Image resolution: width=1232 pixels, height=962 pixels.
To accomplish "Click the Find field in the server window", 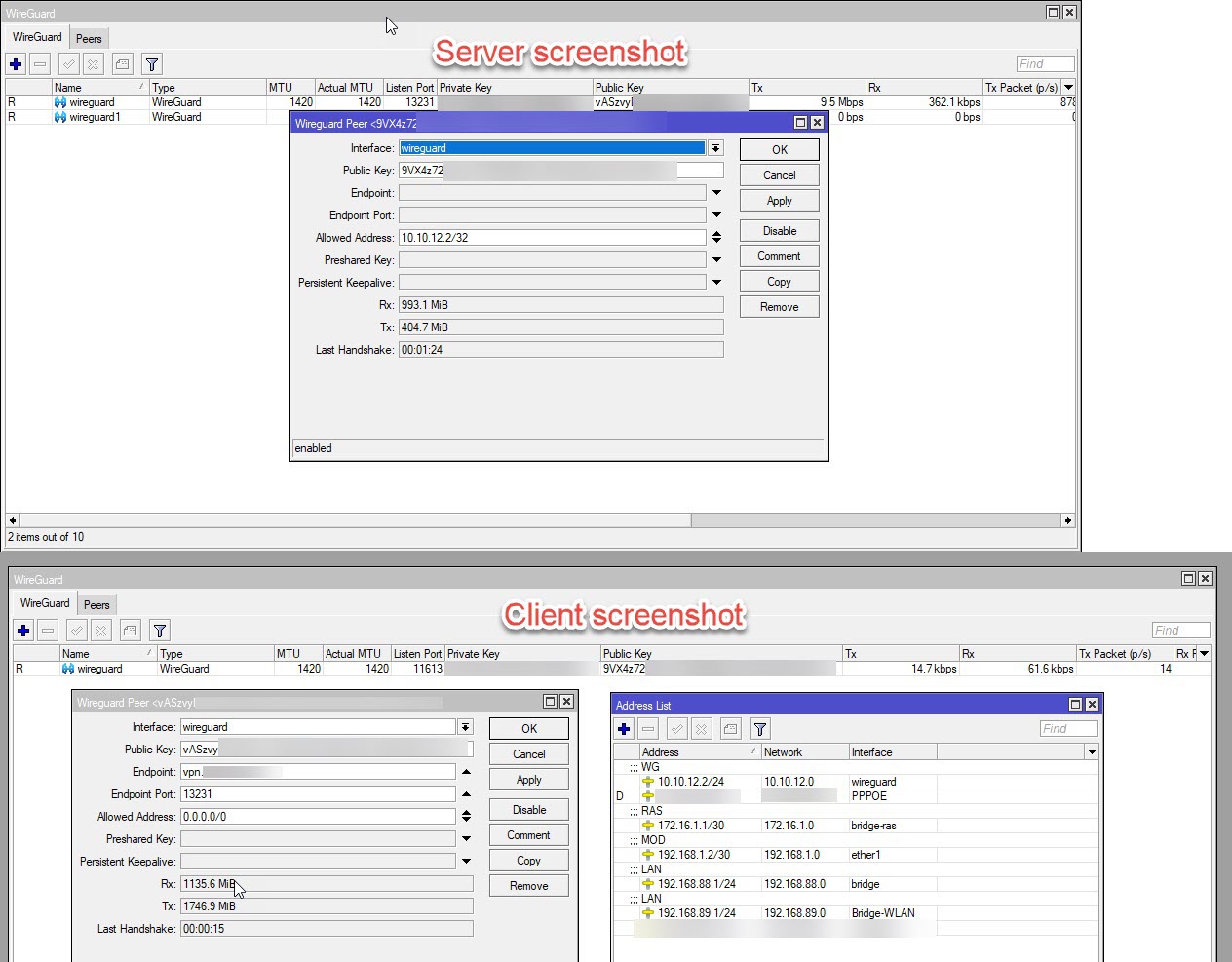I will 1045,64.
